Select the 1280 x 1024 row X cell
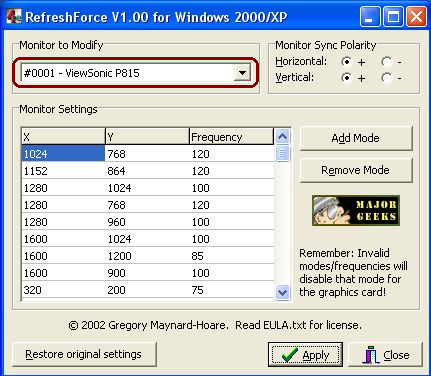Image resolution: width=431 pixels, height=376 pixels. 63,188
